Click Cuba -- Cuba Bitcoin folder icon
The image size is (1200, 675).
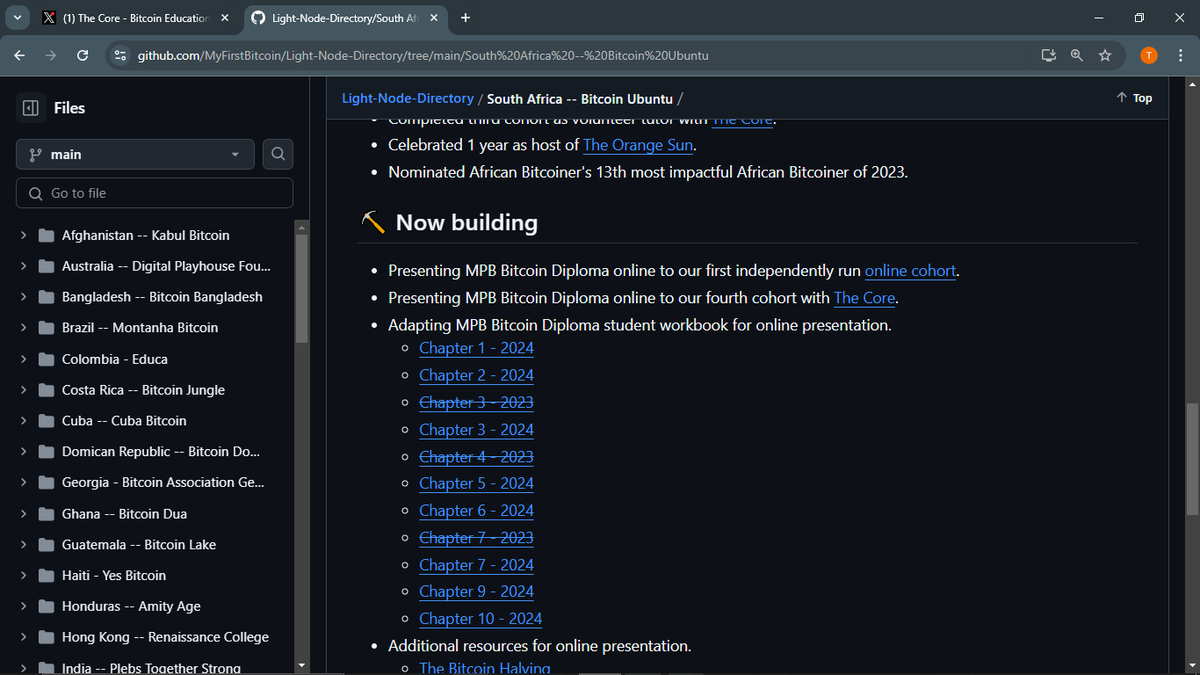pyautogui.click(x=46, y=421)
